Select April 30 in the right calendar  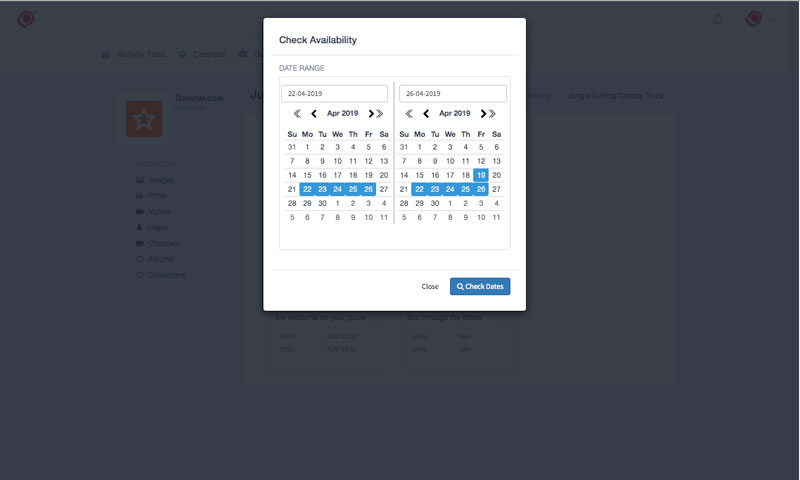[435, 203]
